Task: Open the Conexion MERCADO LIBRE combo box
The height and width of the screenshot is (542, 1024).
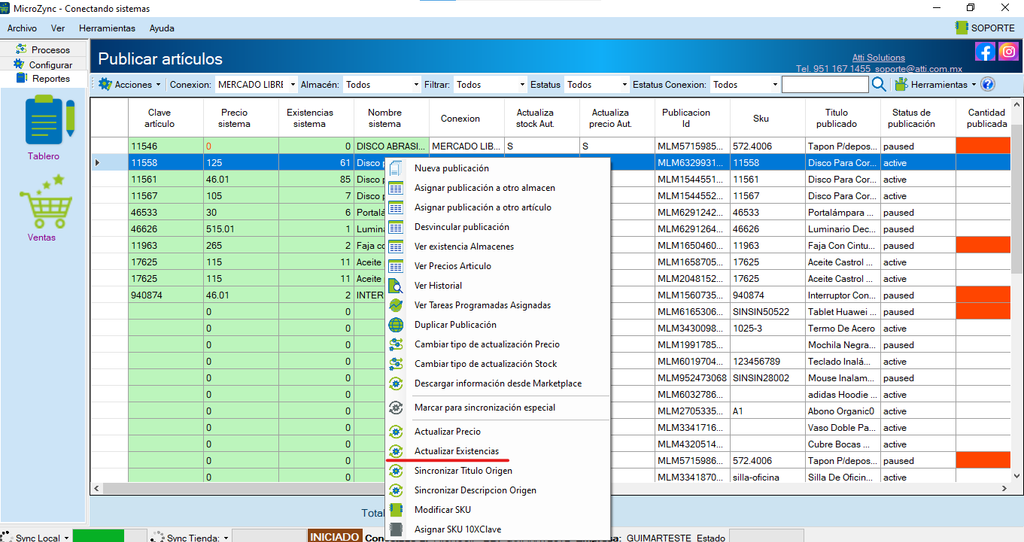Action: 256,84
